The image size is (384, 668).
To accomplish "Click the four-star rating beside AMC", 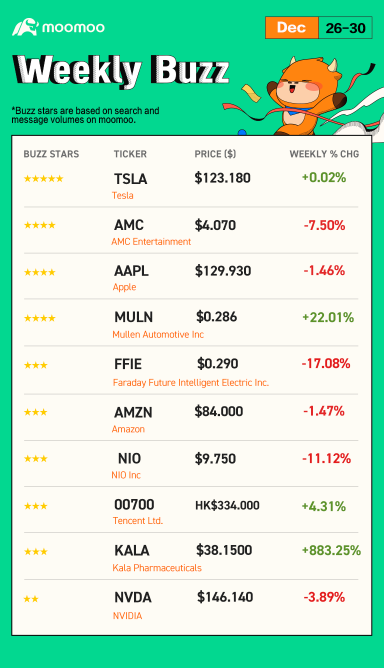I will tap(40, 225).
